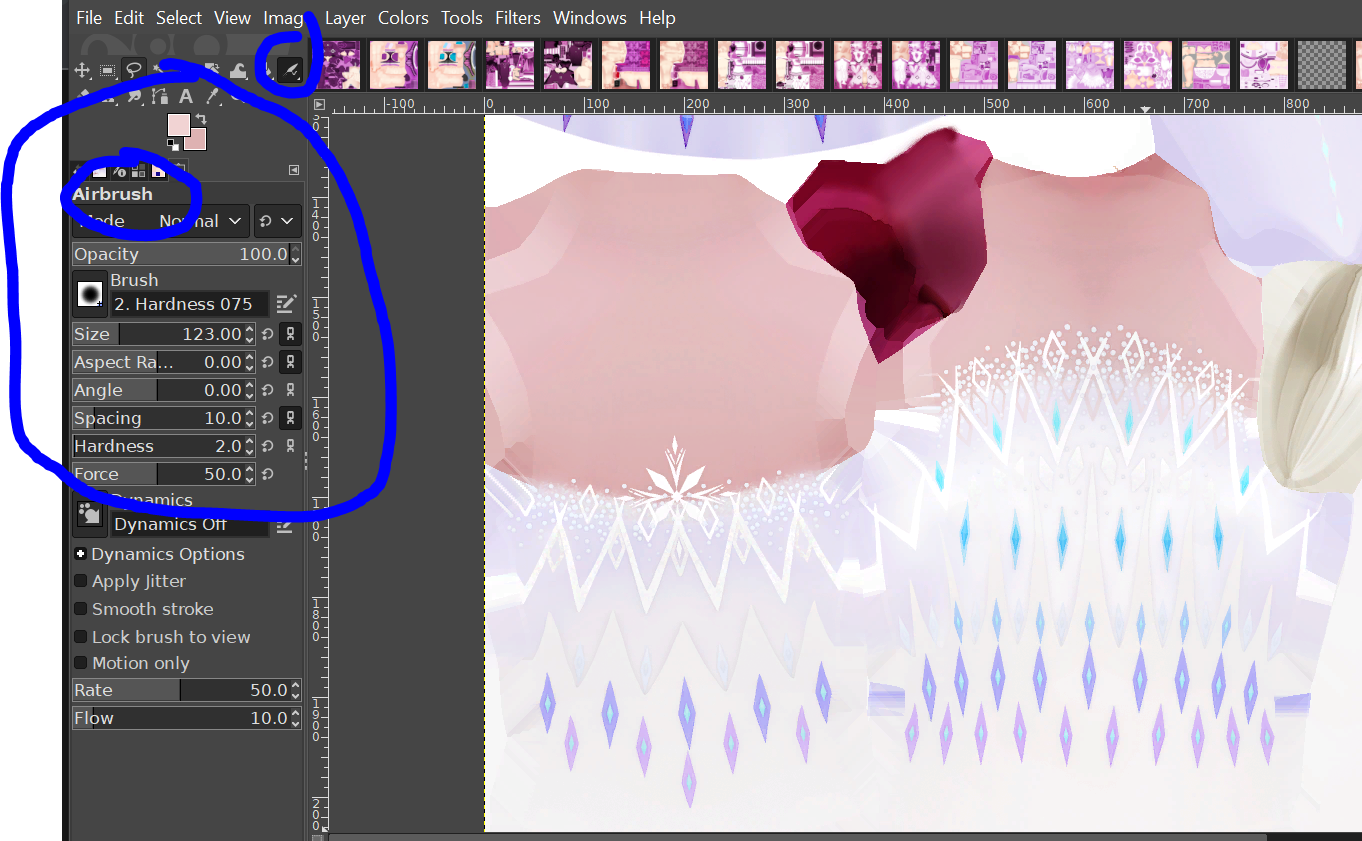This screenshot has width=1362, height=841.
Task: Enable the Motion only checkbox
Action: pos(80,663)
